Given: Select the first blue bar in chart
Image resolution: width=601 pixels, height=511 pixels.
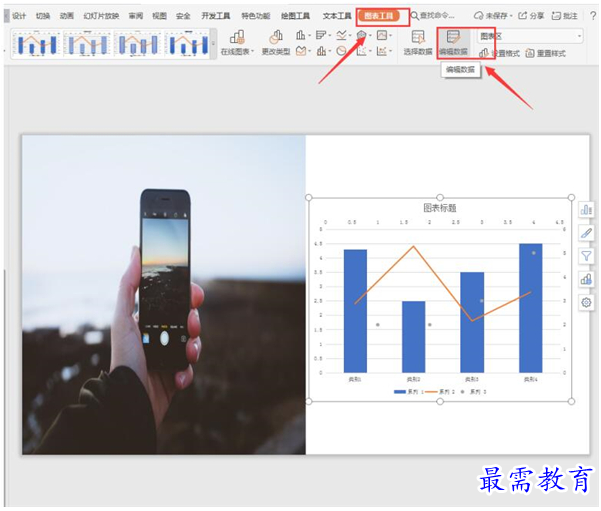Looking at the screenshot, I should pyautogui.click(x=355, y=311).
